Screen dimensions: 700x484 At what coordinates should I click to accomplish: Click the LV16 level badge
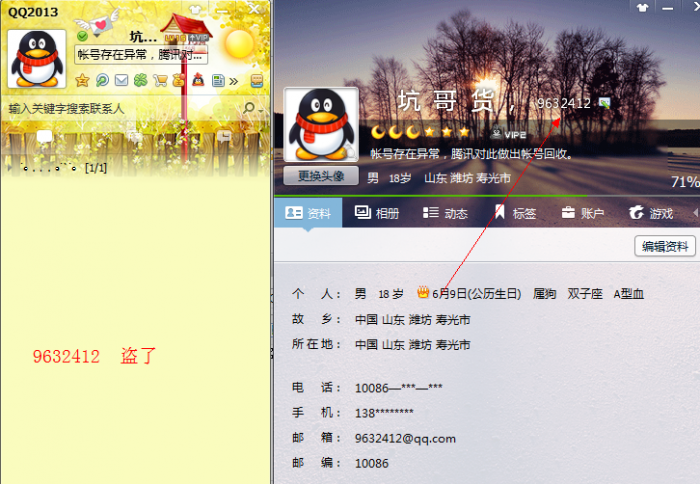click(175, 38)
